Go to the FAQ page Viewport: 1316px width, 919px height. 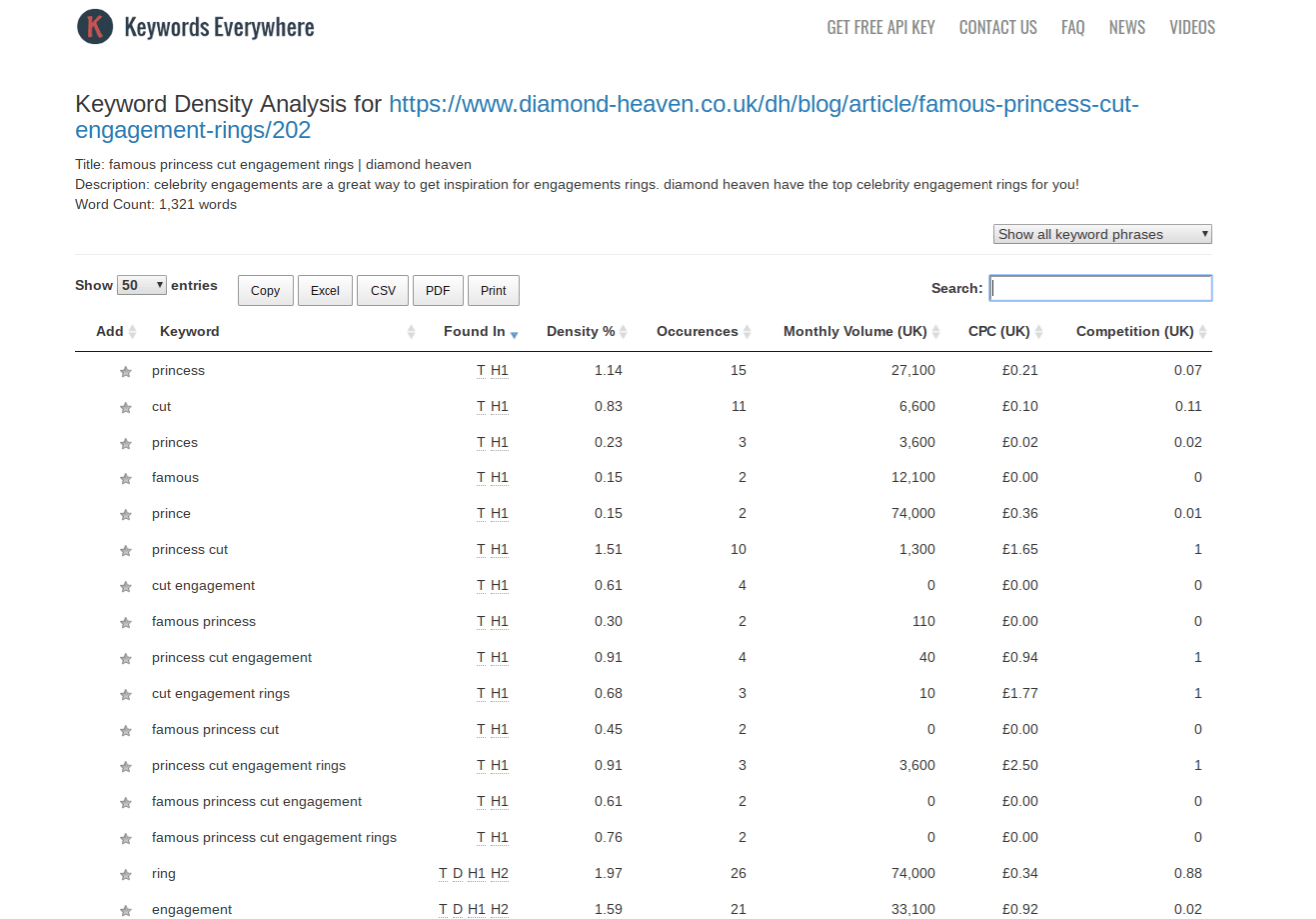tap(1073, 27)
